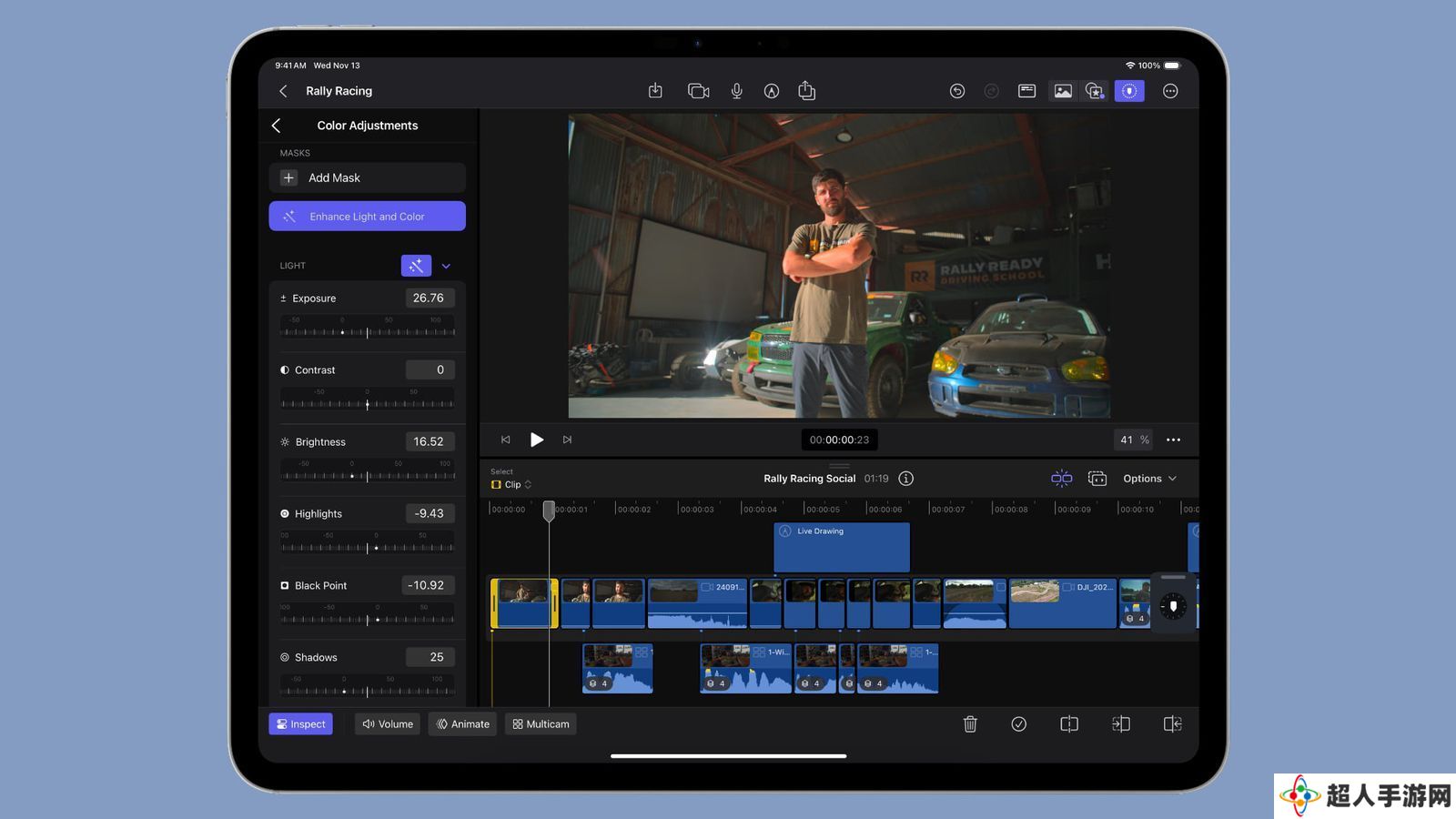Select the DJI_202 drone clip
The width and height of the screenshot is (1456, 819).
(1063, 603)
